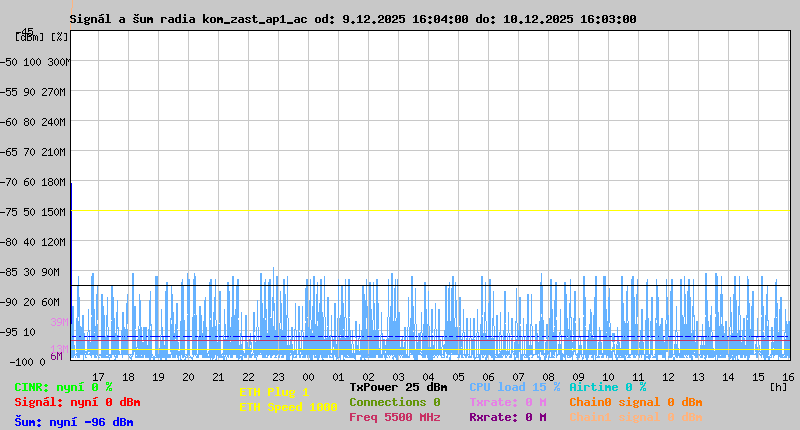Click the ETH Speed 1000 legend label
800x430 pixels.
[288, 407]
